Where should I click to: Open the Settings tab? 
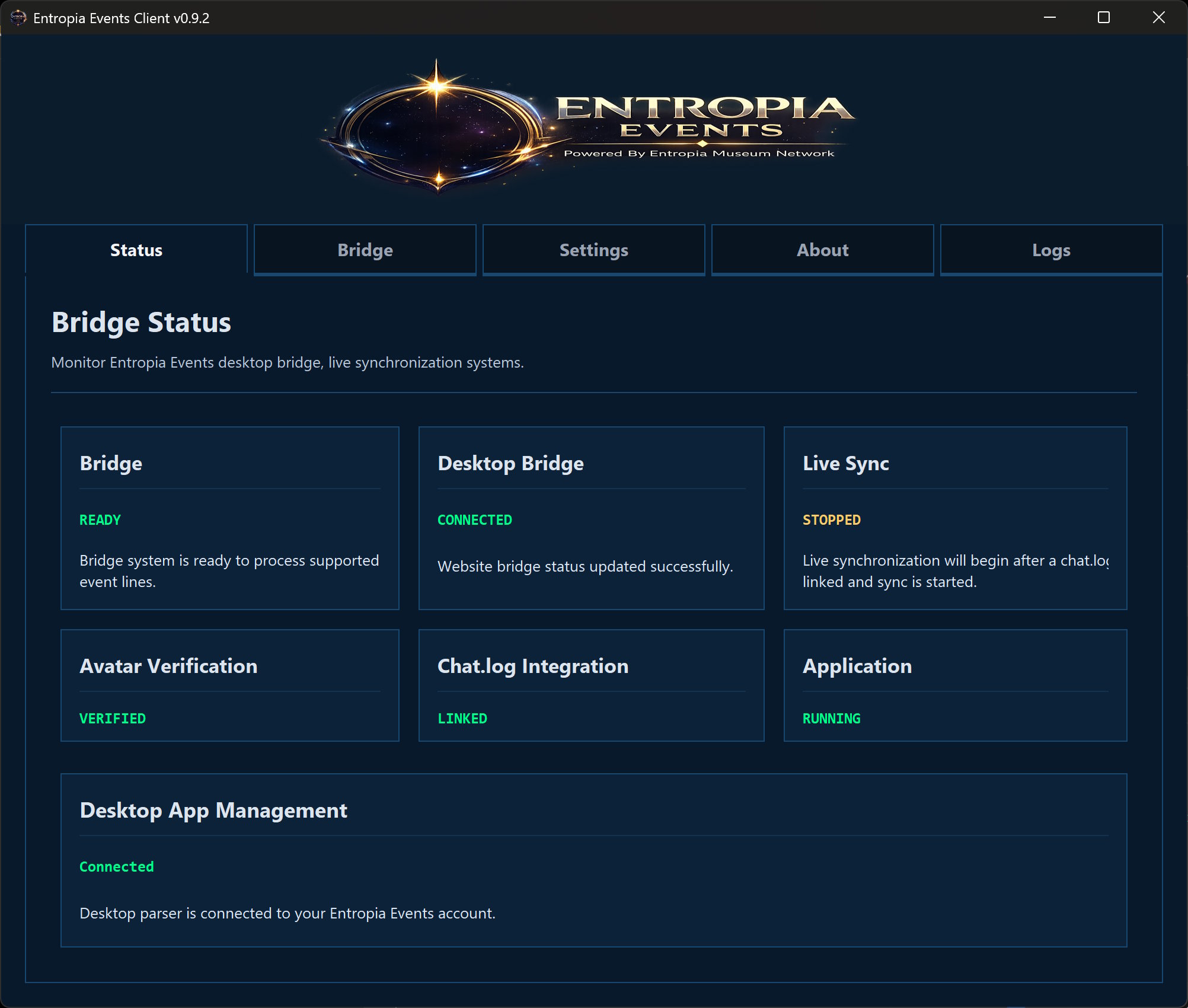(594, 250)
